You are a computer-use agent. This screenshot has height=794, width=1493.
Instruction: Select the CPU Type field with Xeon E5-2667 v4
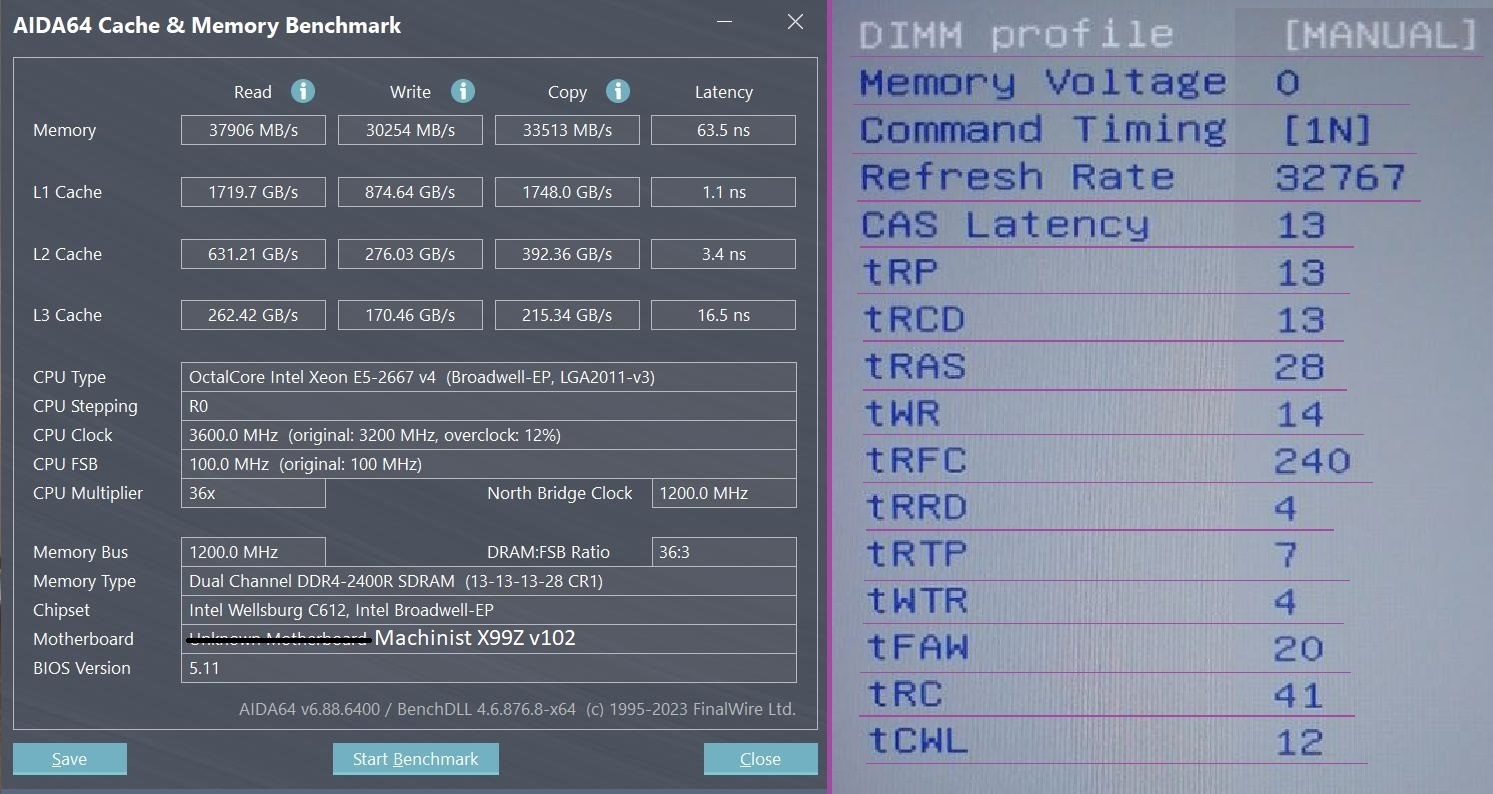[489, 377]
